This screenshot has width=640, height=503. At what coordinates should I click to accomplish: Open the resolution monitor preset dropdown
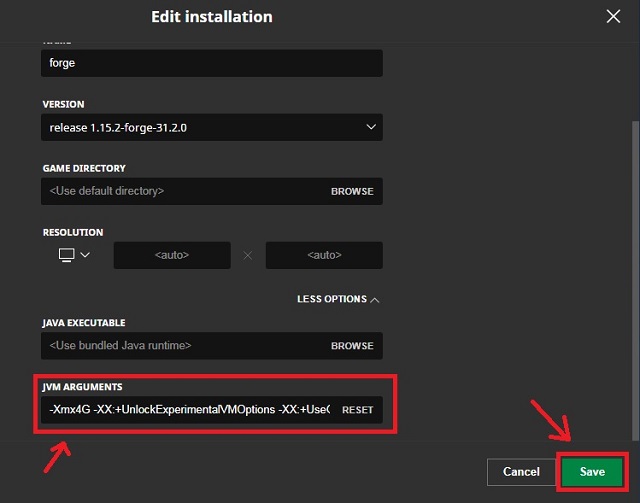click(x=74, y=255)
